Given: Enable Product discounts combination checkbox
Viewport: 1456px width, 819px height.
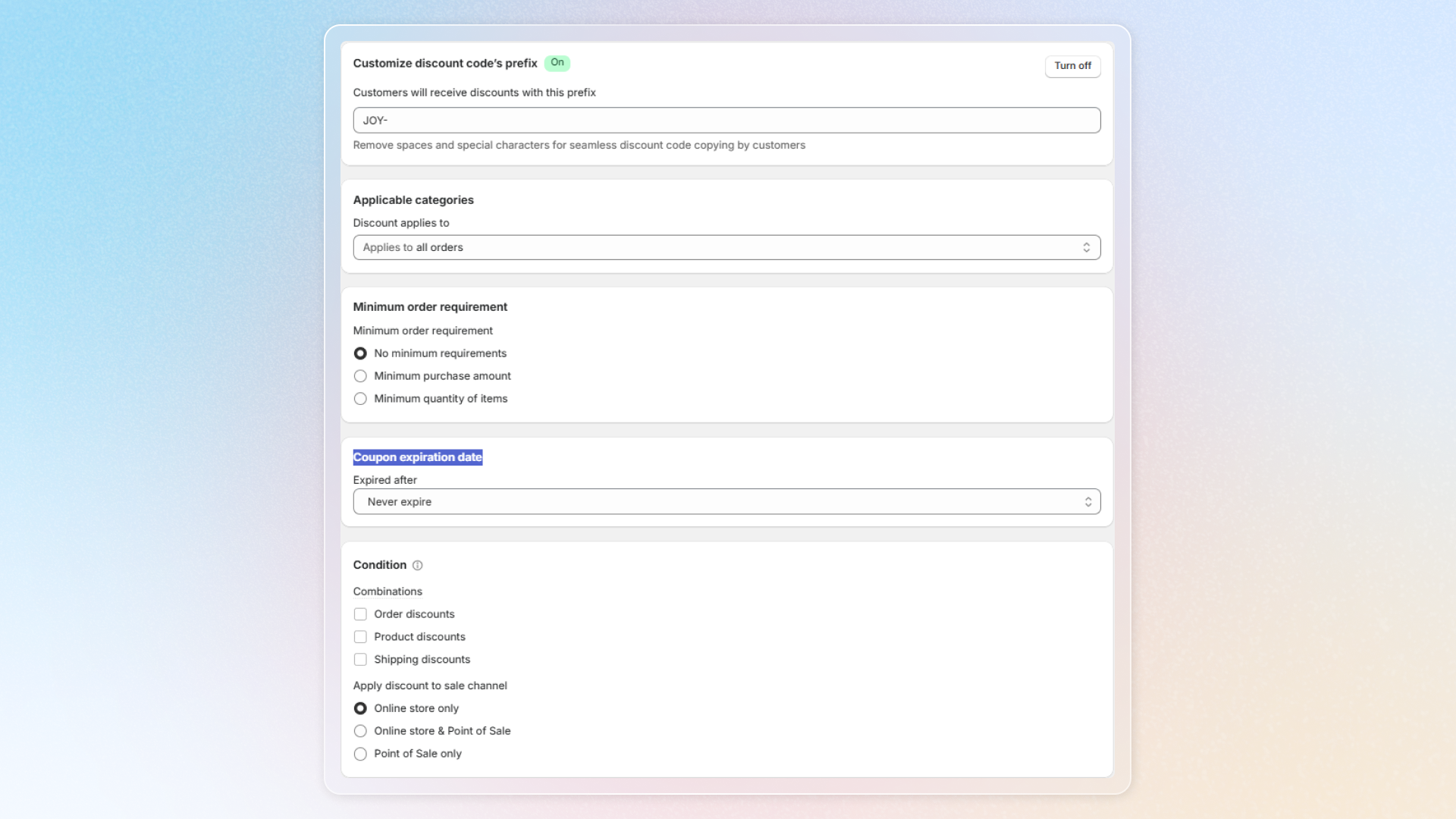Looking at the screenshot, I should coord(361,638).
